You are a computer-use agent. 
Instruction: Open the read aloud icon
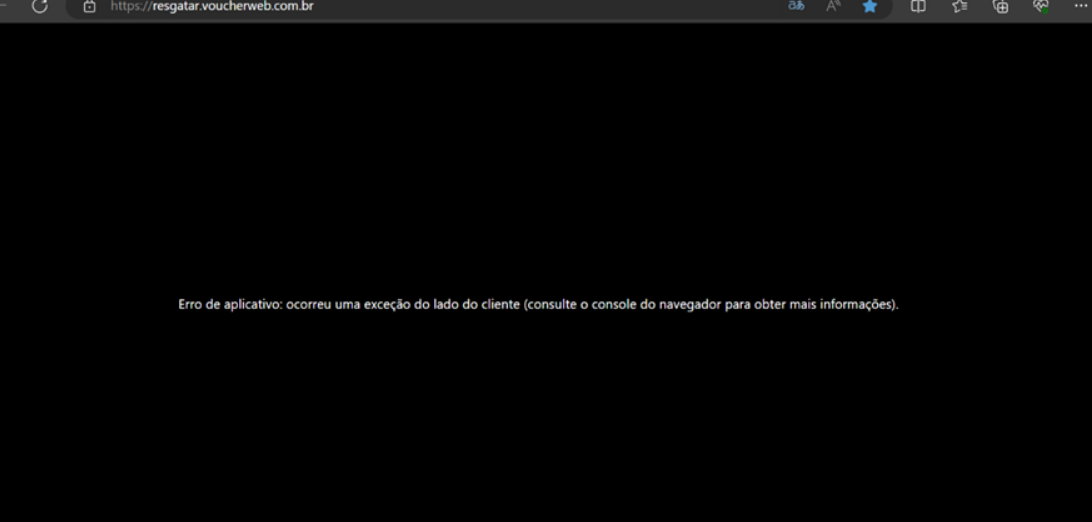click(x=833, y=6)
